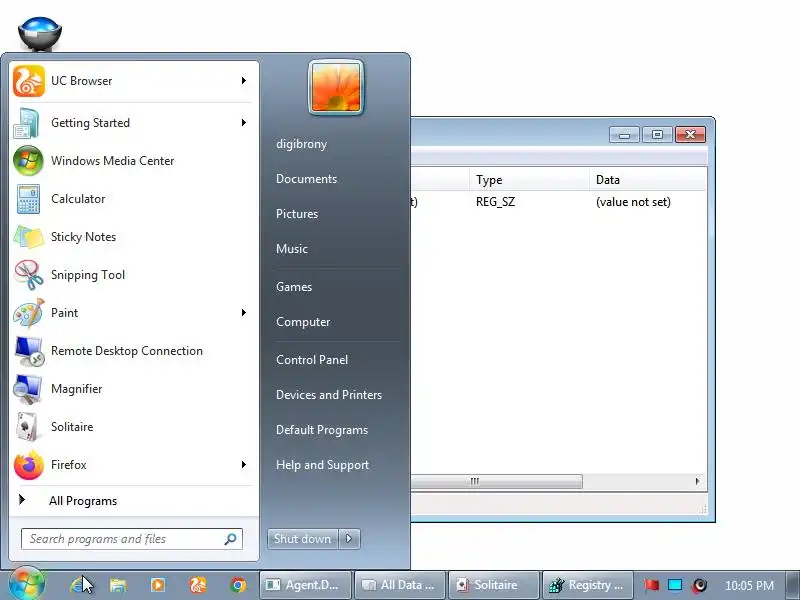Click the search magnifying glass icon

pos(230,539)
